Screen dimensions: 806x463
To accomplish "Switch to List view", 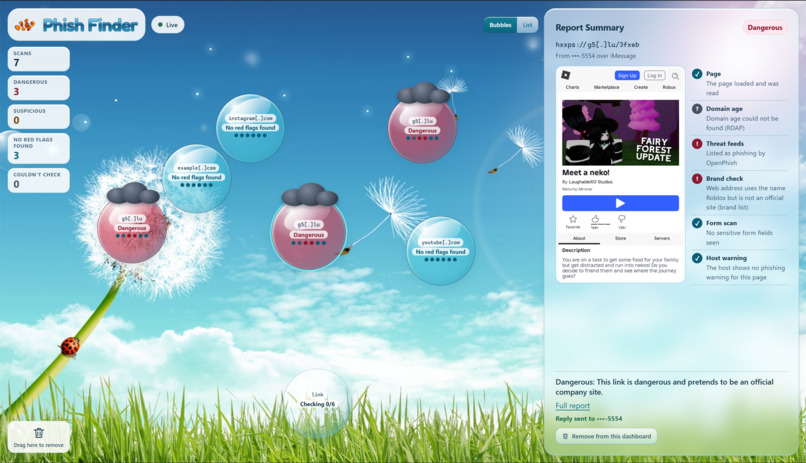I will [x=527, y=25].
